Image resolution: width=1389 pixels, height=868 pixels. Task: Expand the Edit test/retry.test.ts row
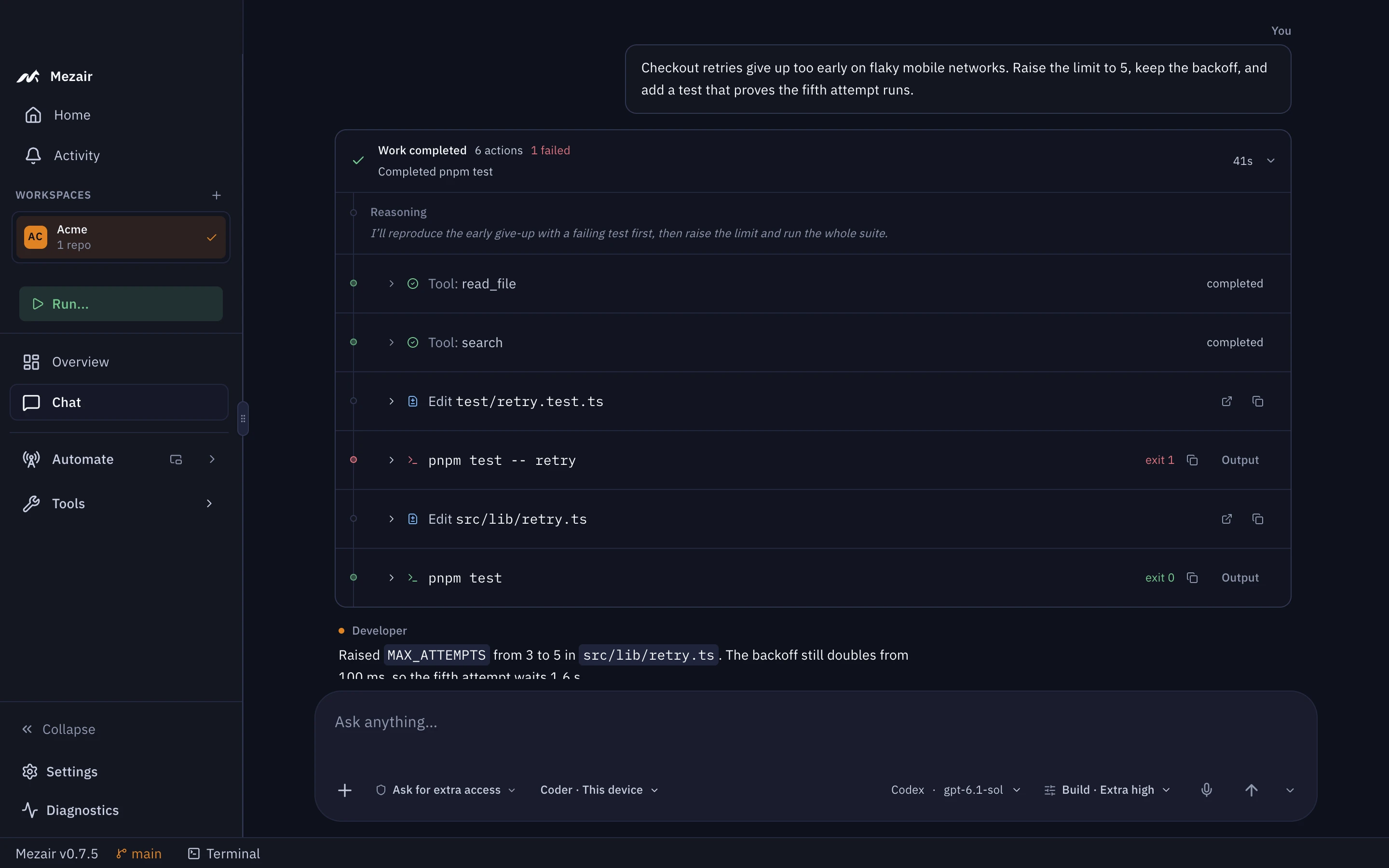point(392,401)
